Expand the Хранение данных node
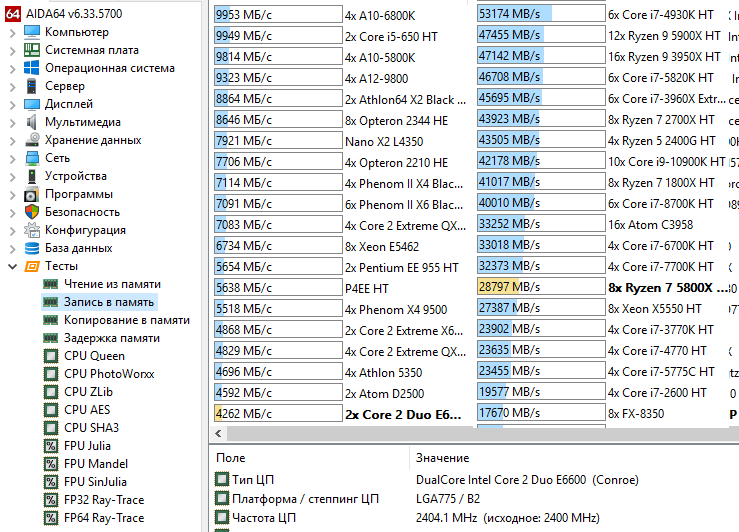This screenshot has width=739, height=532. pos(13,140)
